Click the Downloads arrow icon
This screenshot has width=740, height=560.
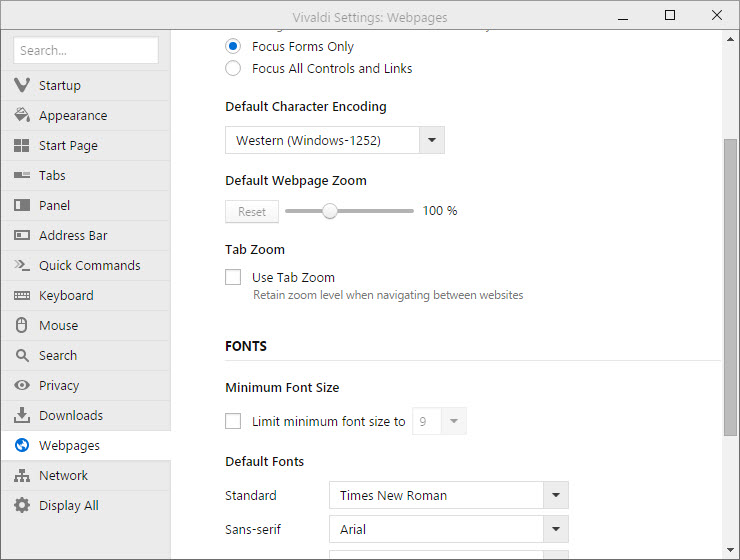22,415
